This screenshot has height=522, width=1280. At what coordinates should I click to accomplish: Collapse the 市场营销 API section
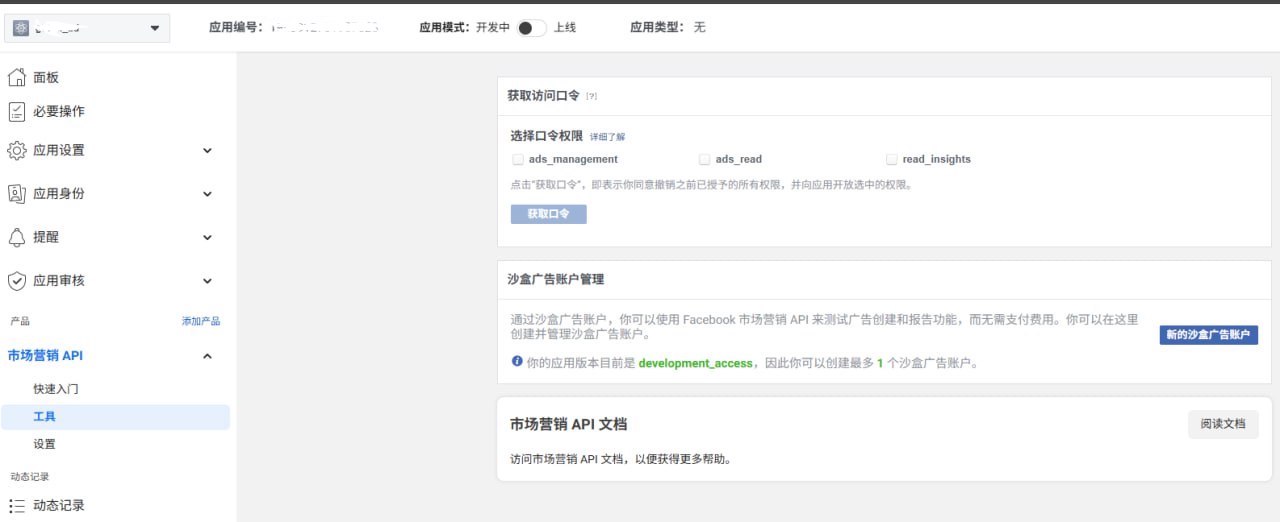coord(207,356)
